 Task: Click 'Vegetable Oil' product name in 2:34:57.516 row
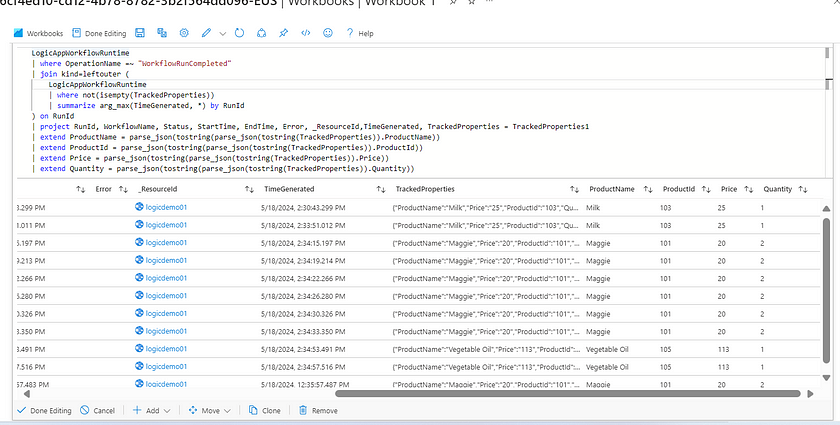[607, 367]
